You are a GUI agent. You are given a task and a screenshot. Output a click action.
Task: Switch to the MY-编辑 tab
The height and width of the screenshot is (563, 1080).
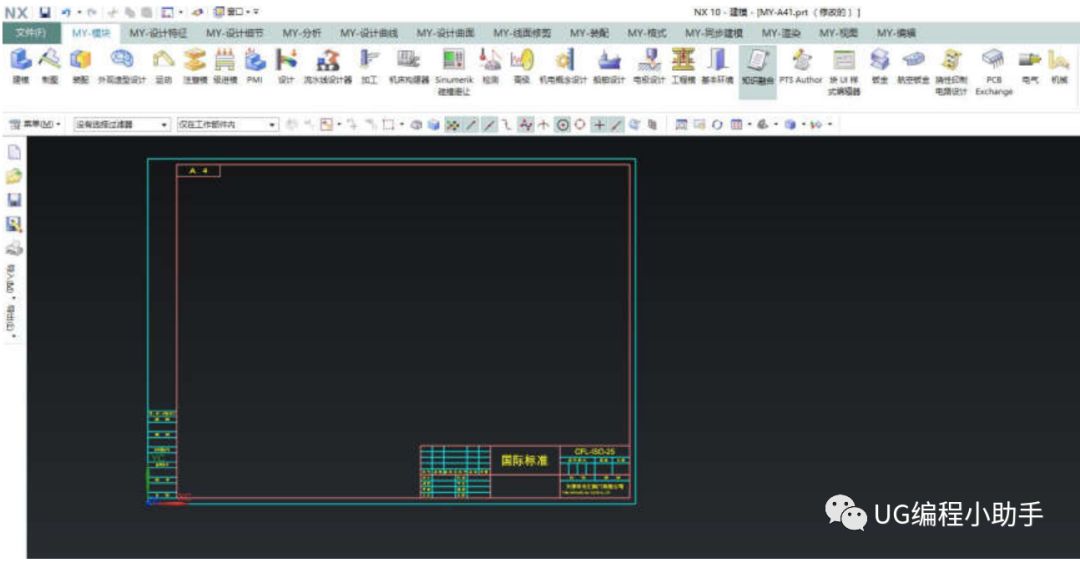coord(895,33)
